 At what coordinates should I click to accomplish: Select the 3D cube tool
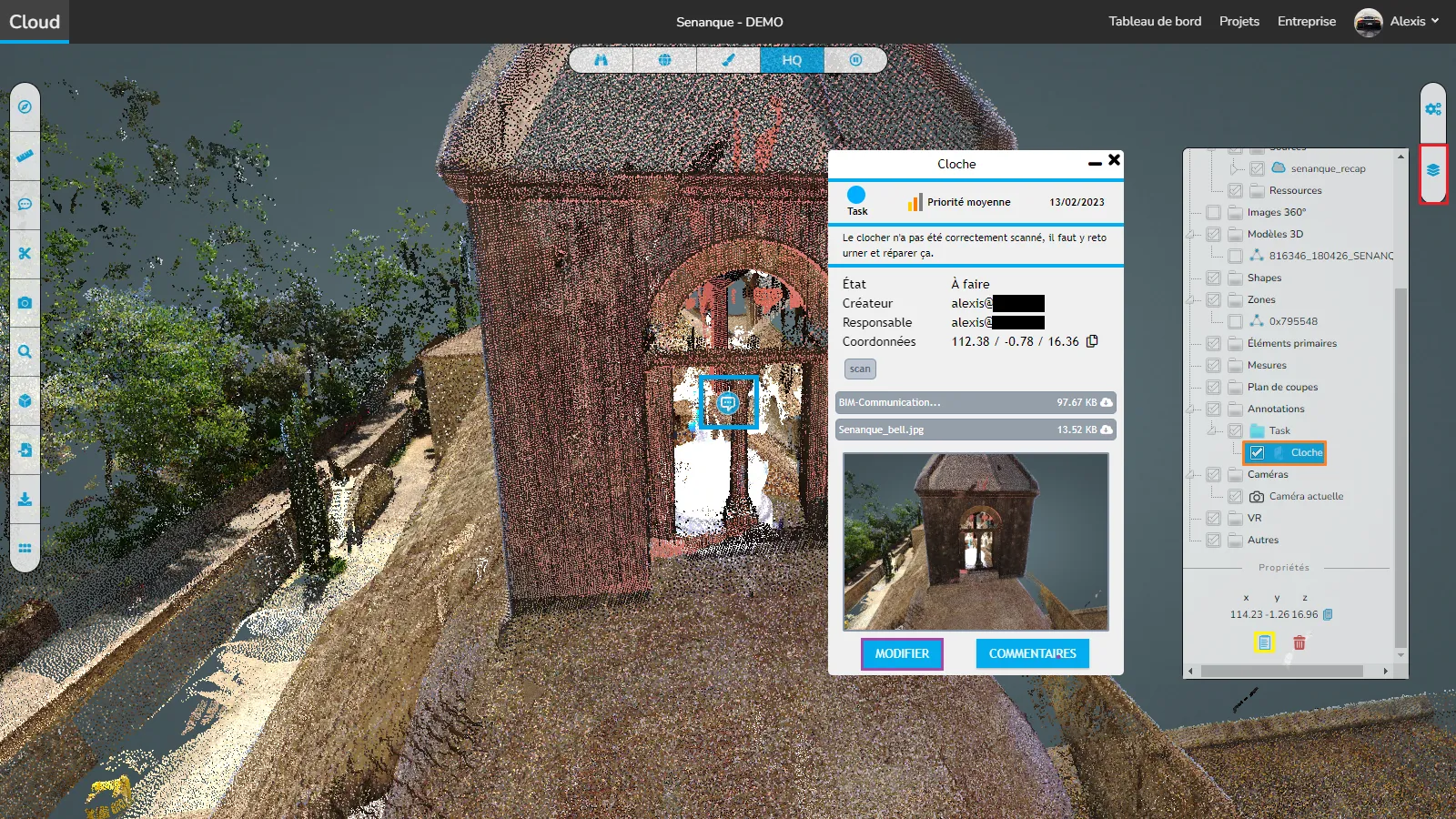[x=25, y=400]
